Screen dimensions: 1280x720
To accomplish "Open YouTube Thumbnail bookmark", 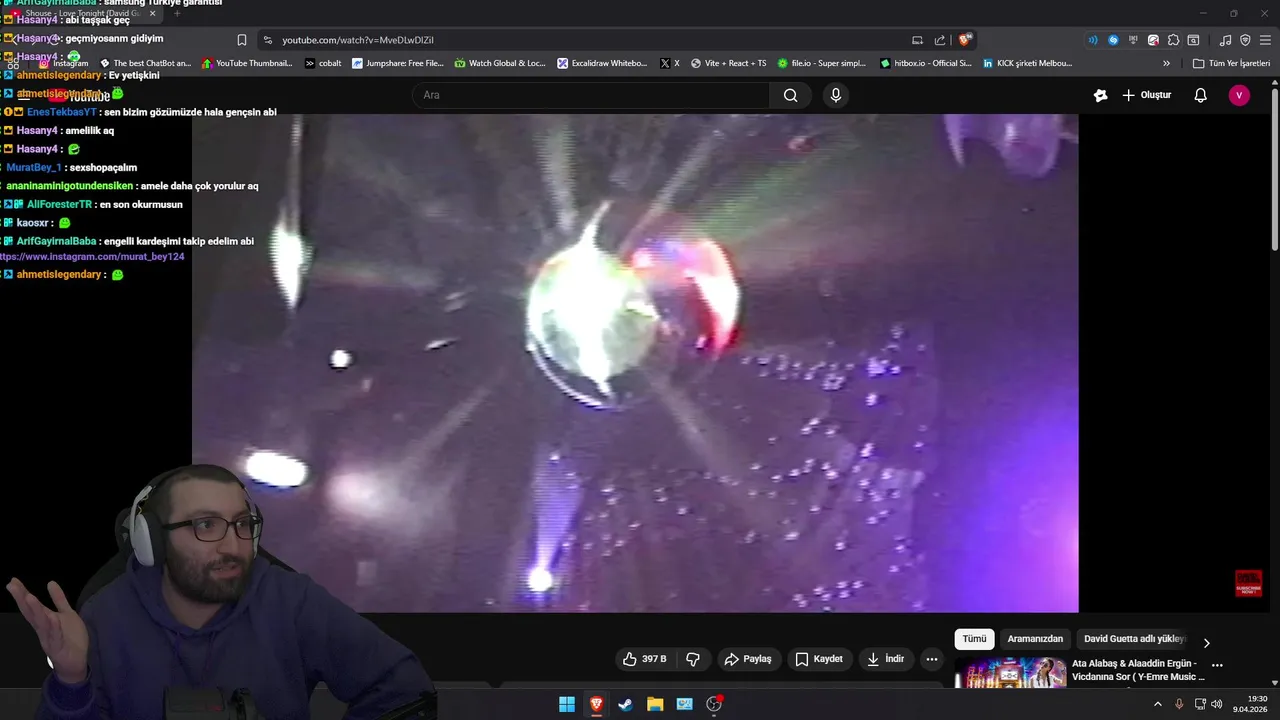I will [x=247, y=63].
